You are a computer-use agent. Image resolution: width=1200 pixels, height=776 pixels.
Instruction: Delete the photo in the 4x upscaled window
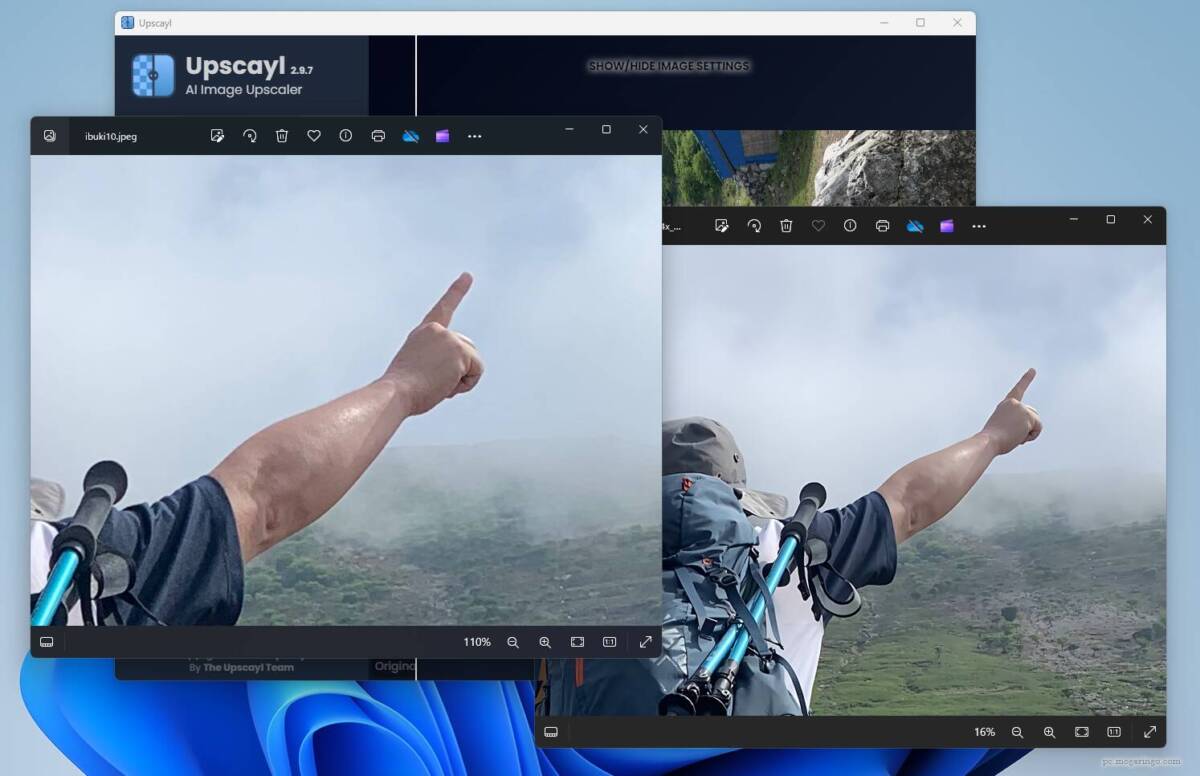pos(786,226)
